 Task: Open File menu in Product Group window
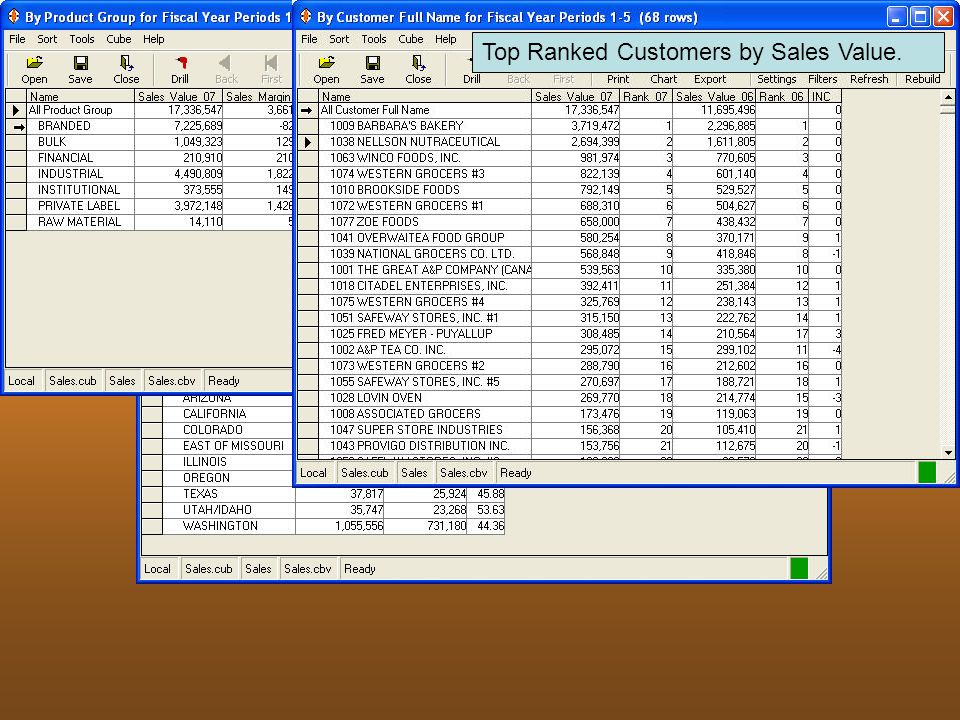tap(17, 39)
